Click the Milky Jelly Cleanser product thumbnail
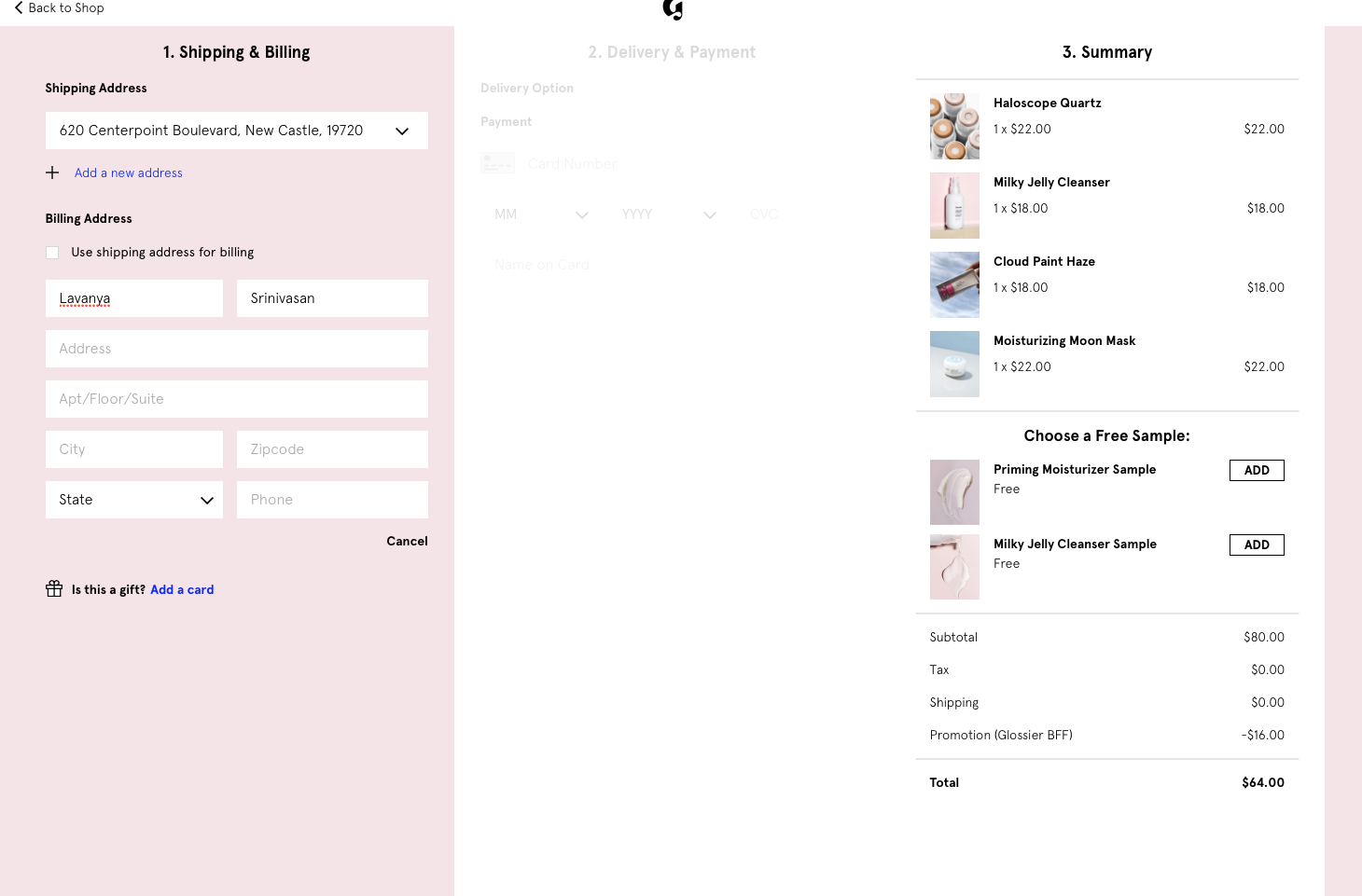The image size is (1362, 896). click(954, 205)
